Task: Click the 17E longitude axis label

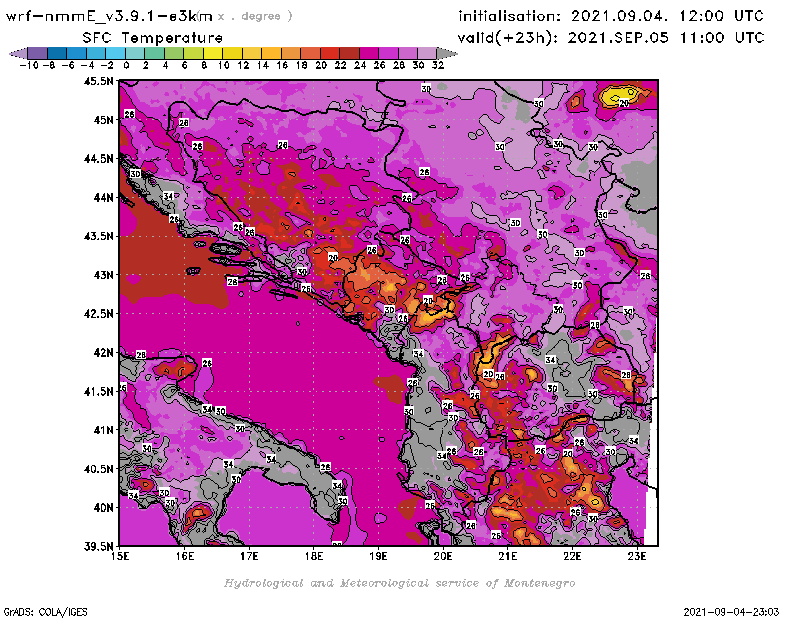Action: (249, 556)
